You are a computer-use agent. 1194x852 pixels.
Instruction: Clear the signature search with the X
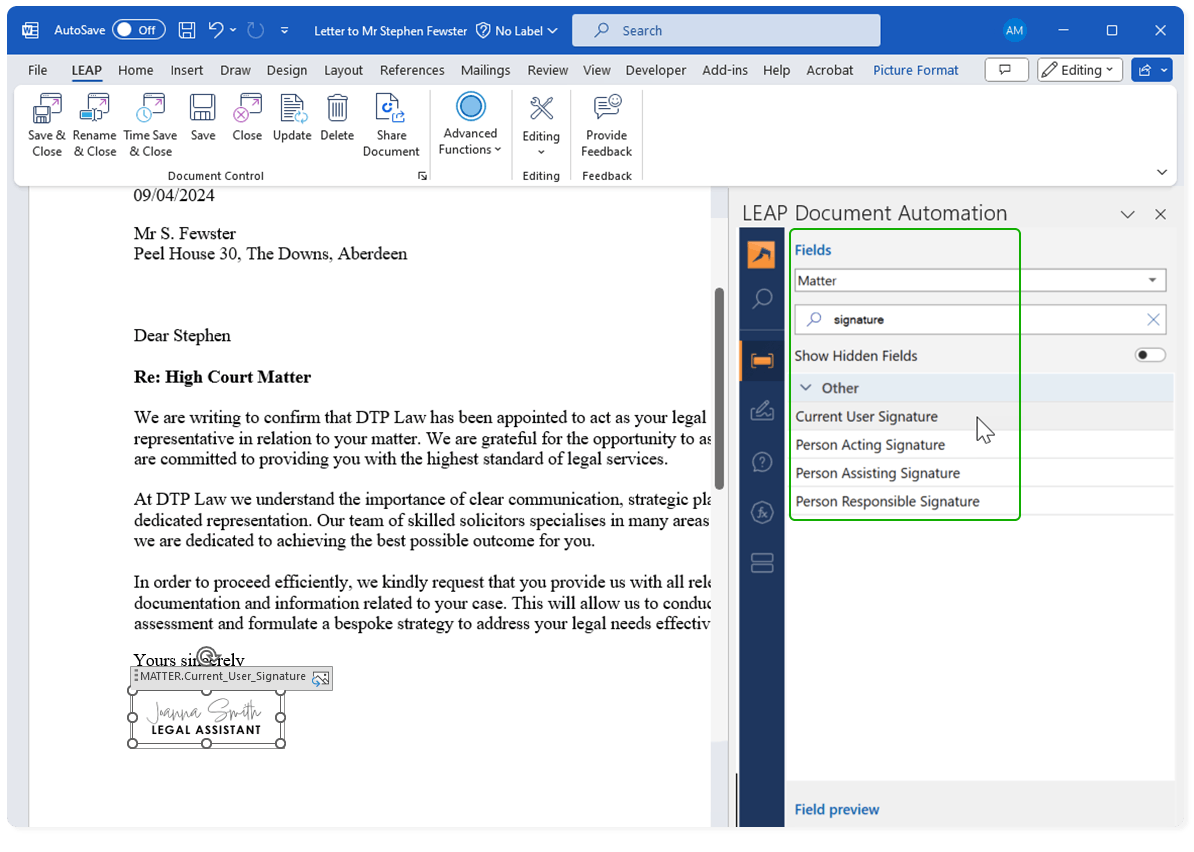pyautogui.click(x=1153, y=320)
